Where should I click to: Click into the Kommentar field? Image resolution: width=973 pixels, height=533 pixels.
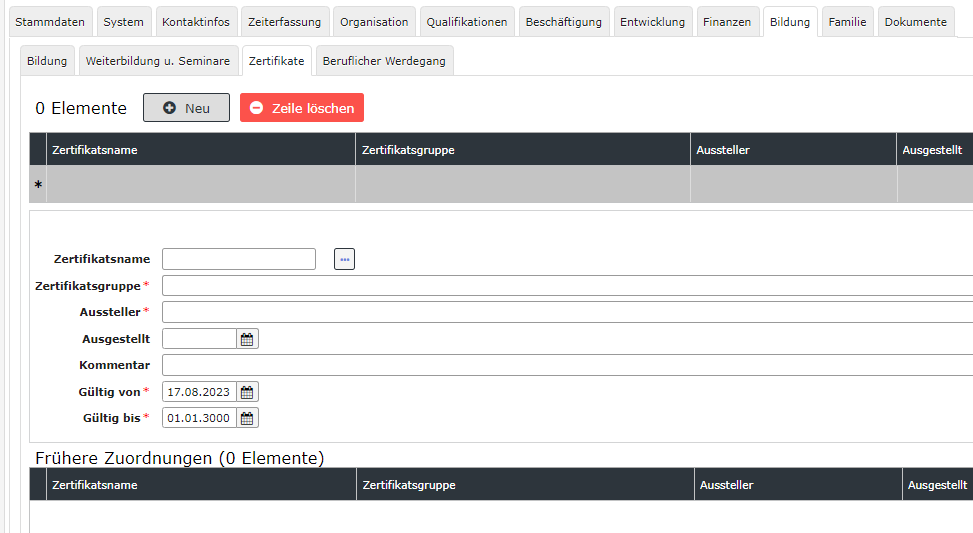567,365
